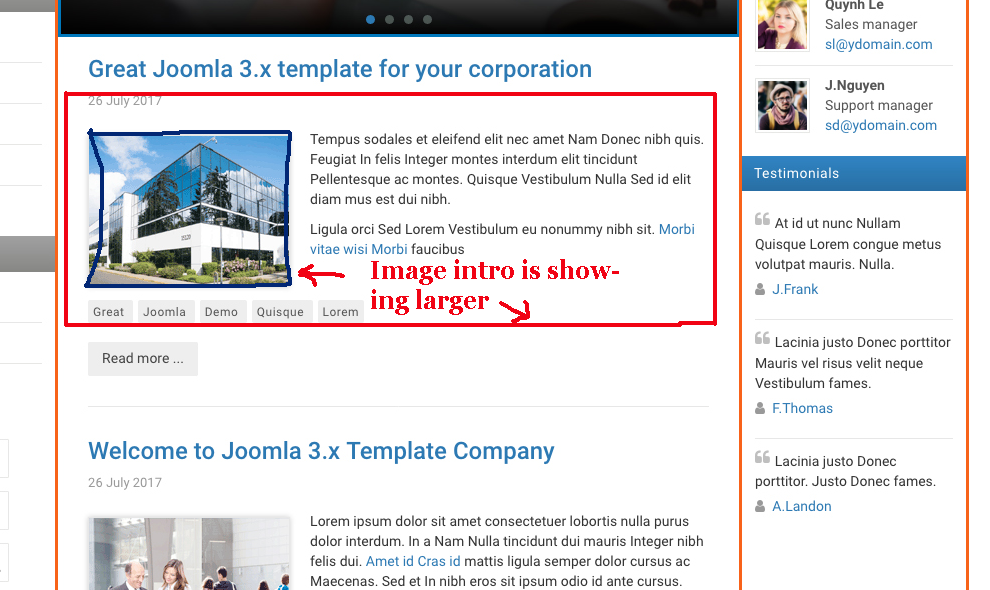Select the Demo tag

(221, 311)
